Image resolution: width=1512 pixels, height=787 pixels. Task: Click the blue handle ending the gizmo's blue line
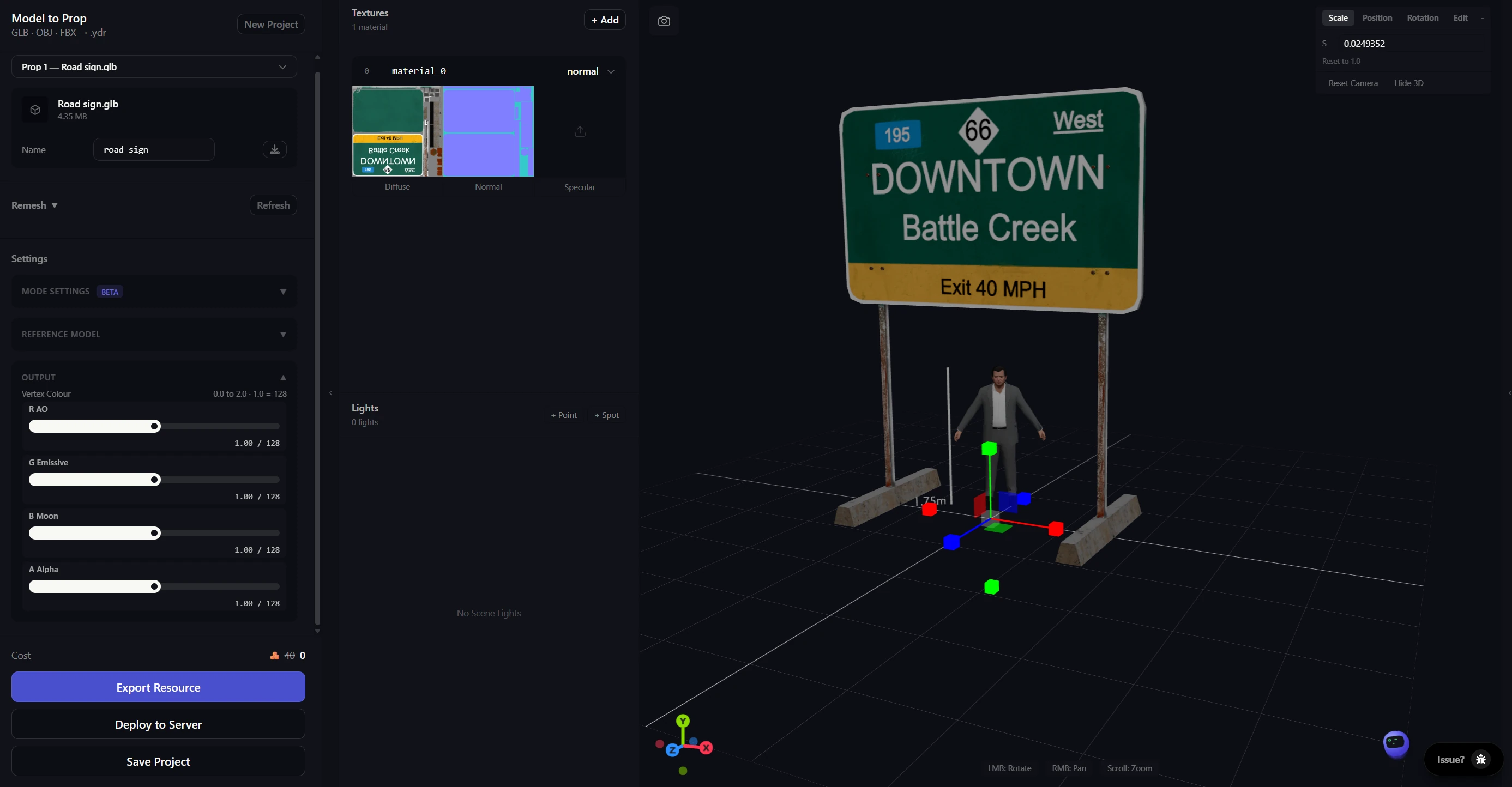pyautogui.click(x=951, y=542)
